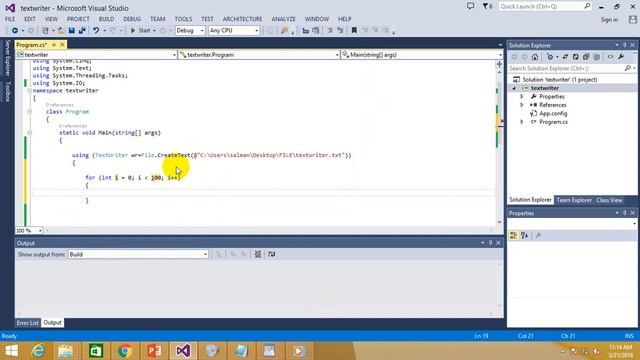
Task: Click the Quick Launch search box
Action: coord(544,7)
